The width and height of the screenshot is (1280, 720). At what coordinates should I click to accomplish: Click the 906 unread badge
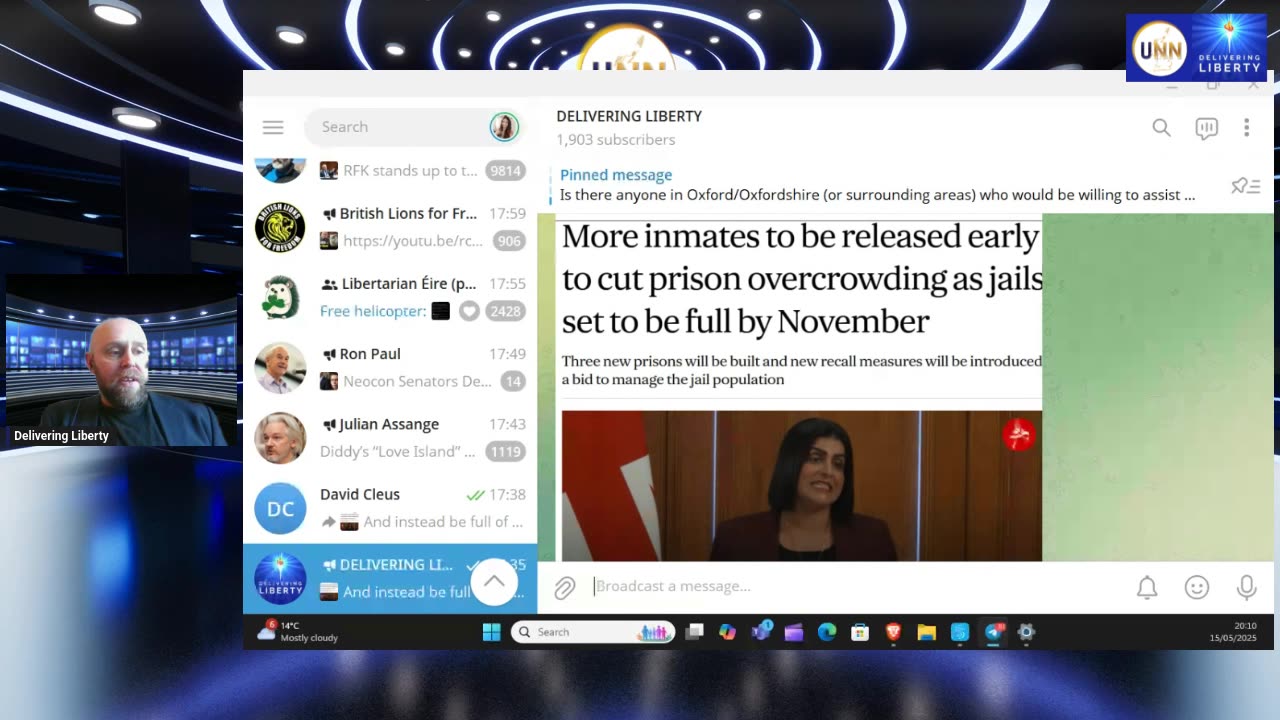click(x=509, y=241)
